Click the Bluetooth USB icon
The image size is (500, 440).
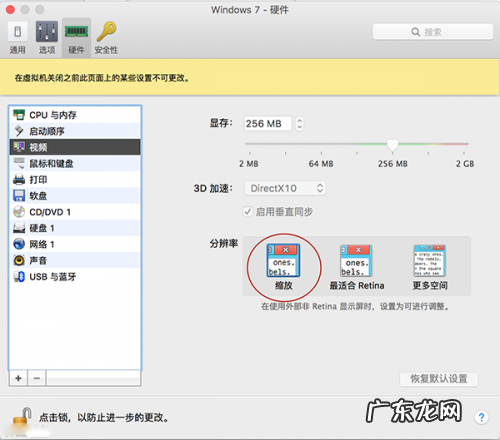[x=19, y=276]
